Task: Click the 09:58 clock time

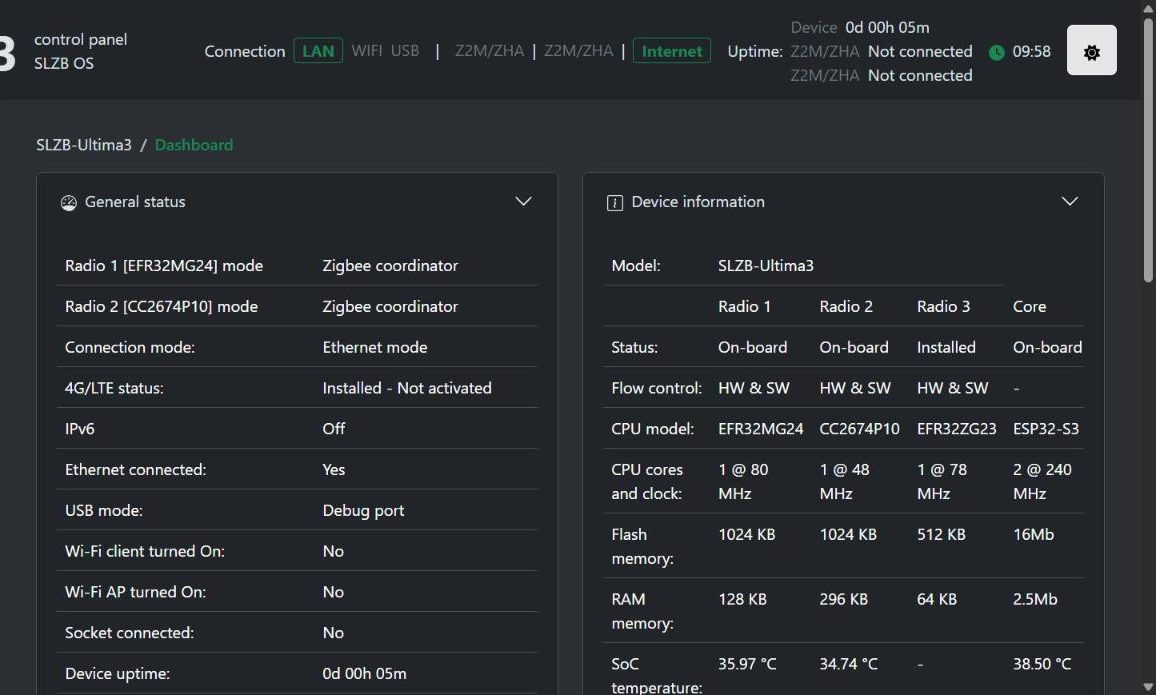Action: pos(1031,52)
